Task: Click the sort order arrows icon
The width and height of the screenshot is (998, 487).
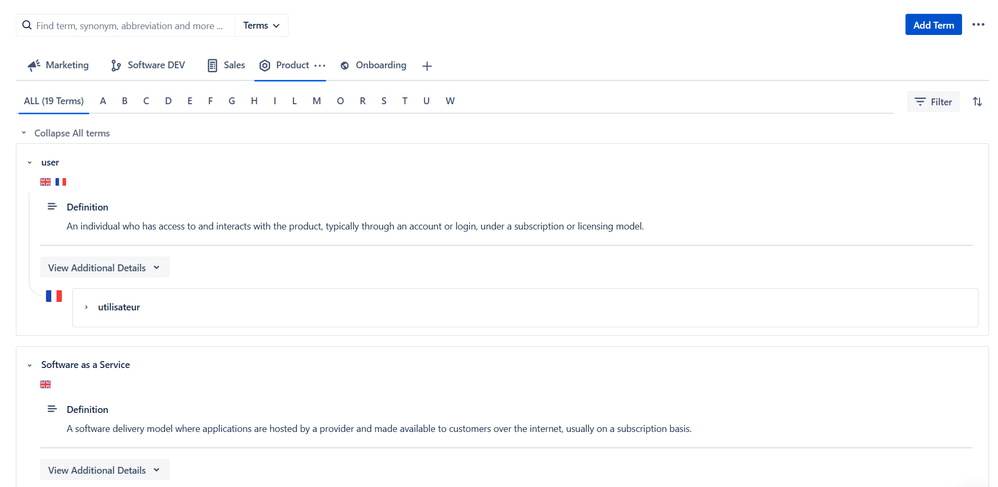Action: pos(977,102)
